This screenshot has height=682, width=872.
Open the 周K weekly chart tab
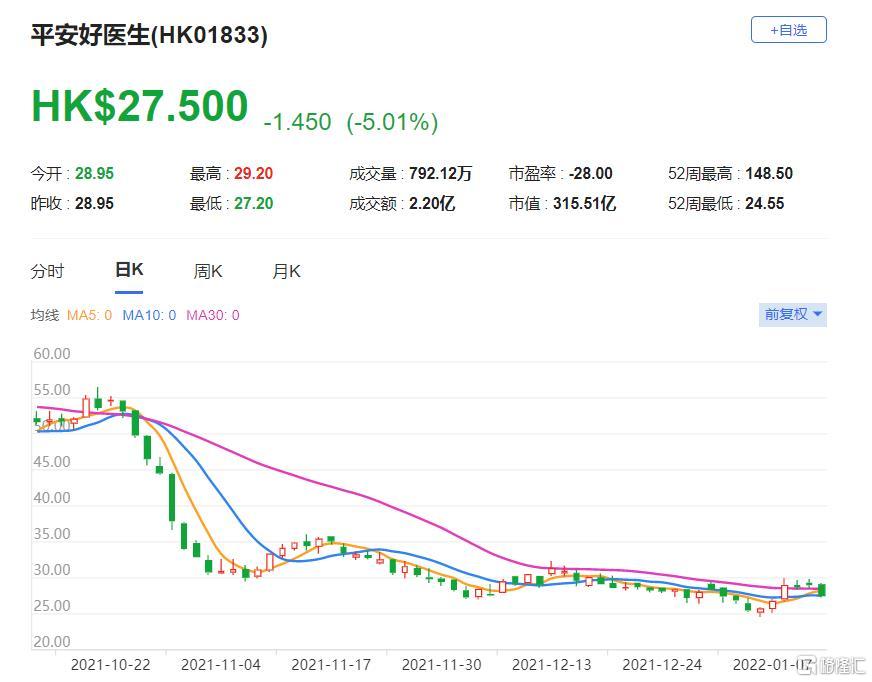[208, 271]
